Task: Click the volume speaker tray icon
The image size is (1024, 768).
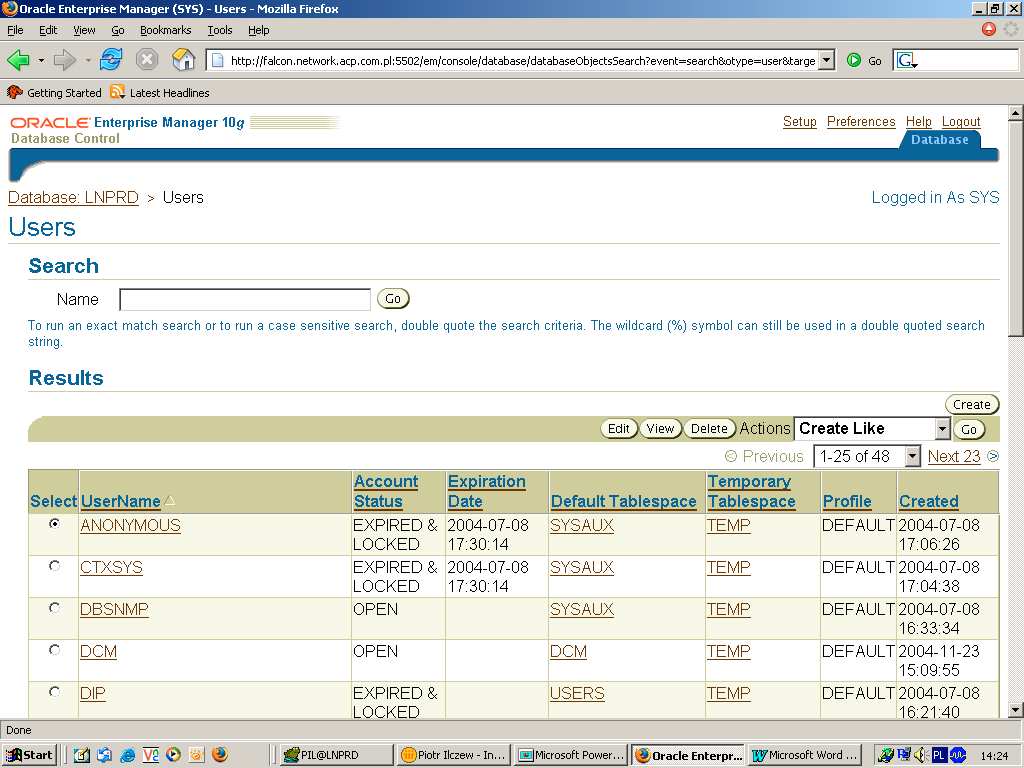Action: click(x=921, y=755)
